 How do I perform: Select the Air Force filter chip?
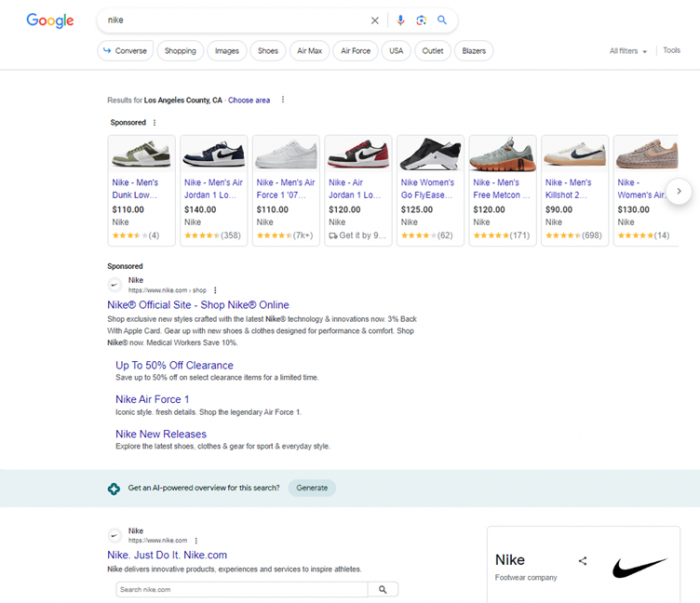tap(355, 50)
